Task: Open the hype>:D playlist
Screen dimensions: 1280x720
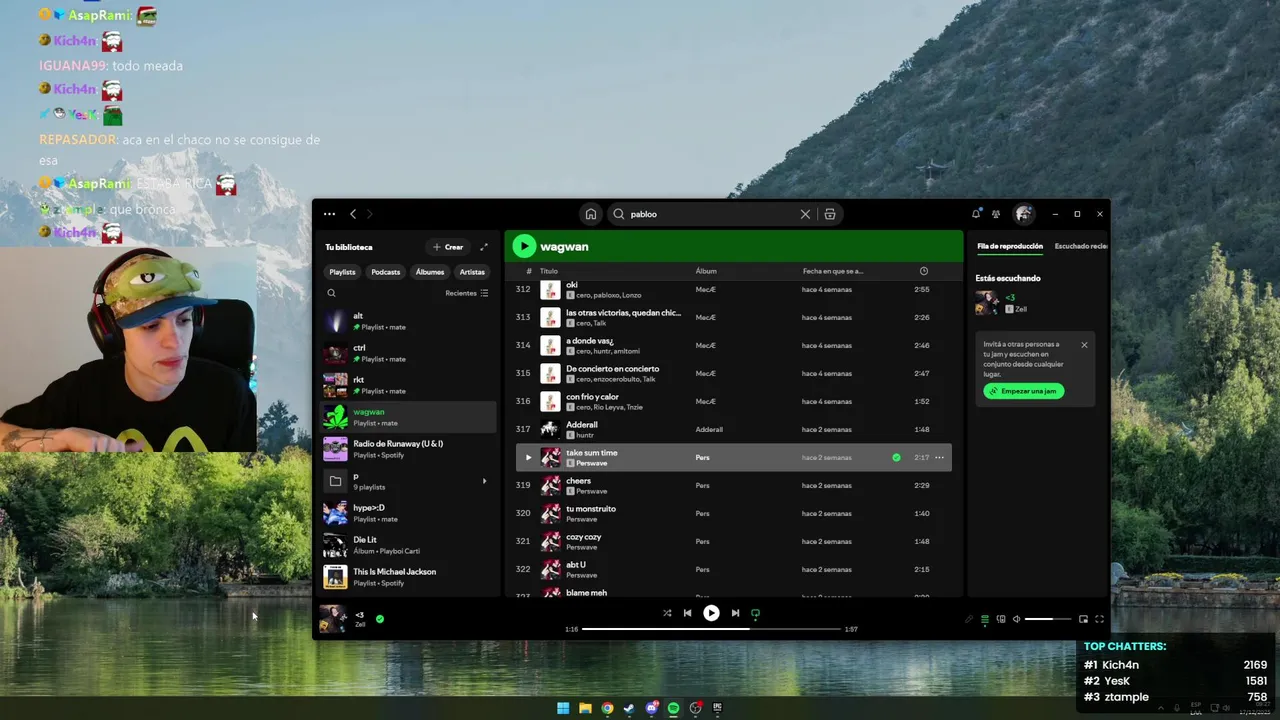Action: [x=408, y=513]
